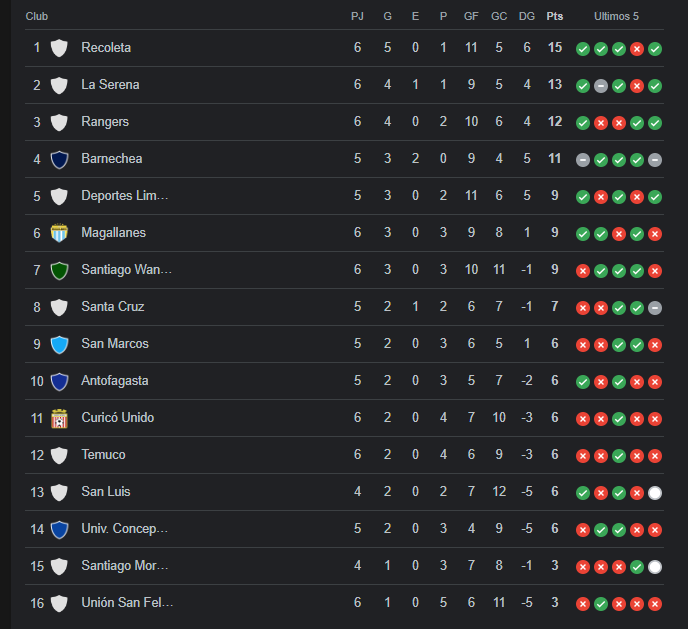Click Santa Cruz's gray draw marker
This screenshot has width=688, height=629.
[x=655, y=308]
